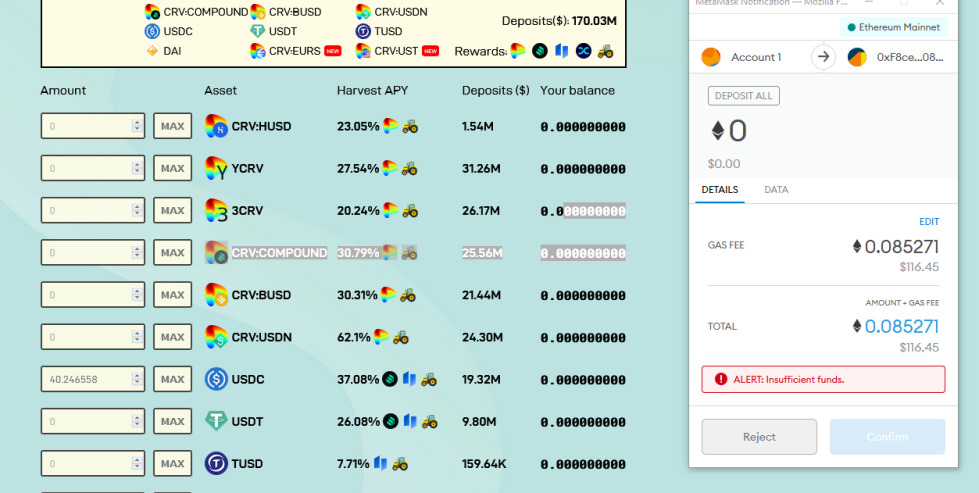Click CRV:UST in the top legend

pyautogui.click(x=396, y=51)
